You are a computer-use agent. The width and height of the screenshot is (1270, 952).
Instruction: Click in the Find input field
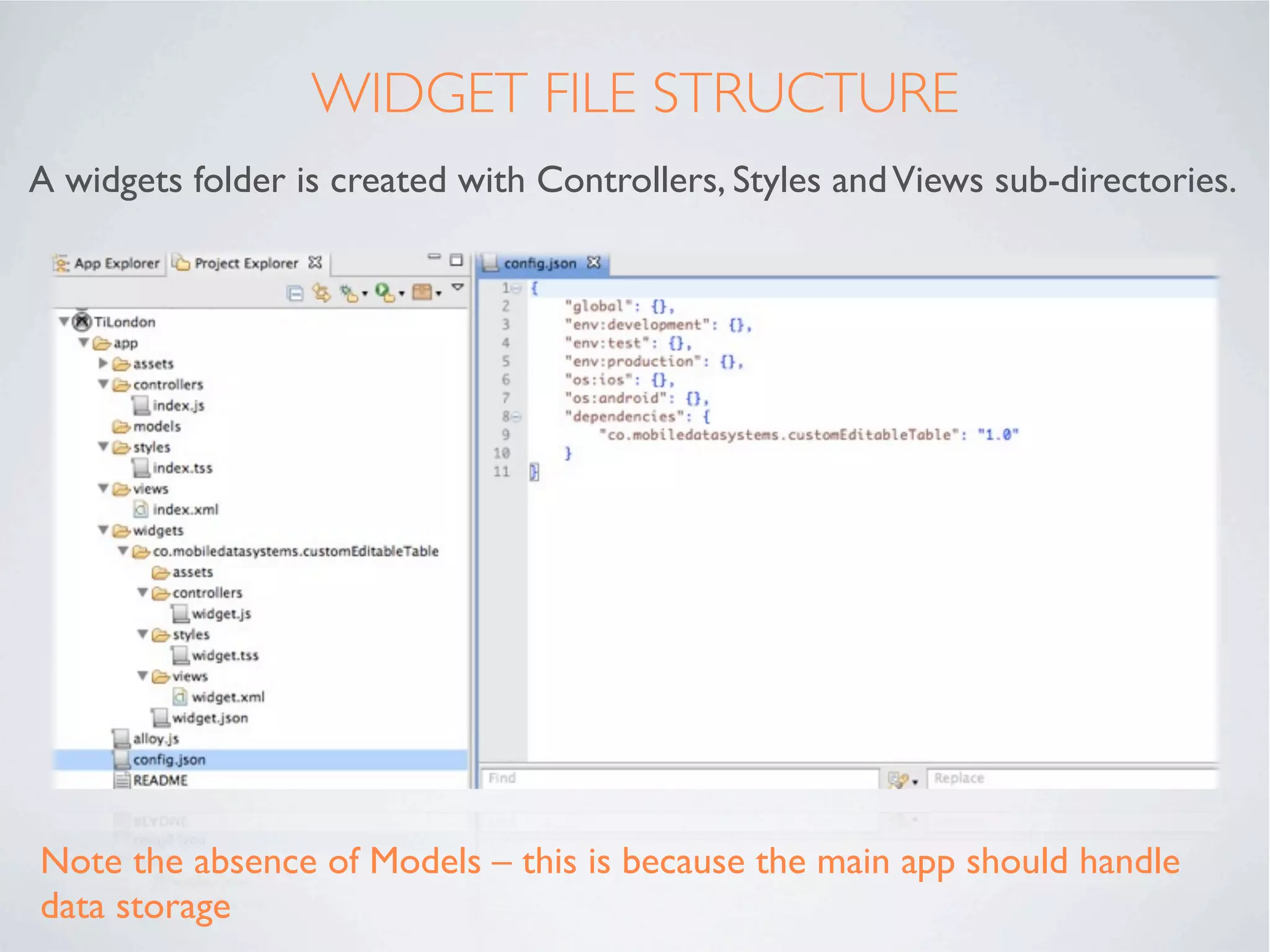point(680,778)
